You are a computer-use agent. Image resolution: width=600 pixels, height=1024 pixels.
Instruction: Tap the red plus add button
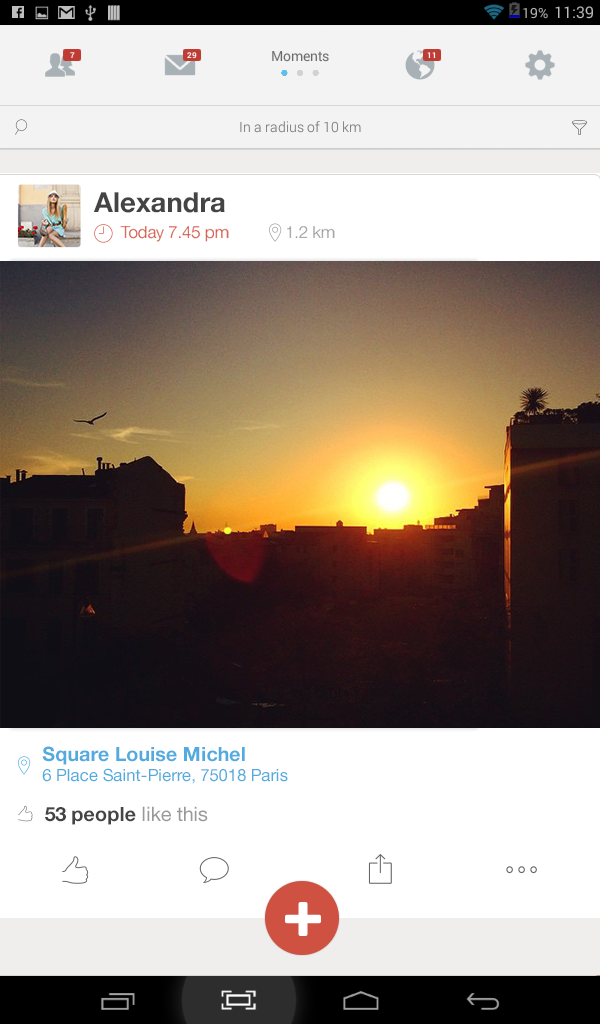(x=302, y=918)
